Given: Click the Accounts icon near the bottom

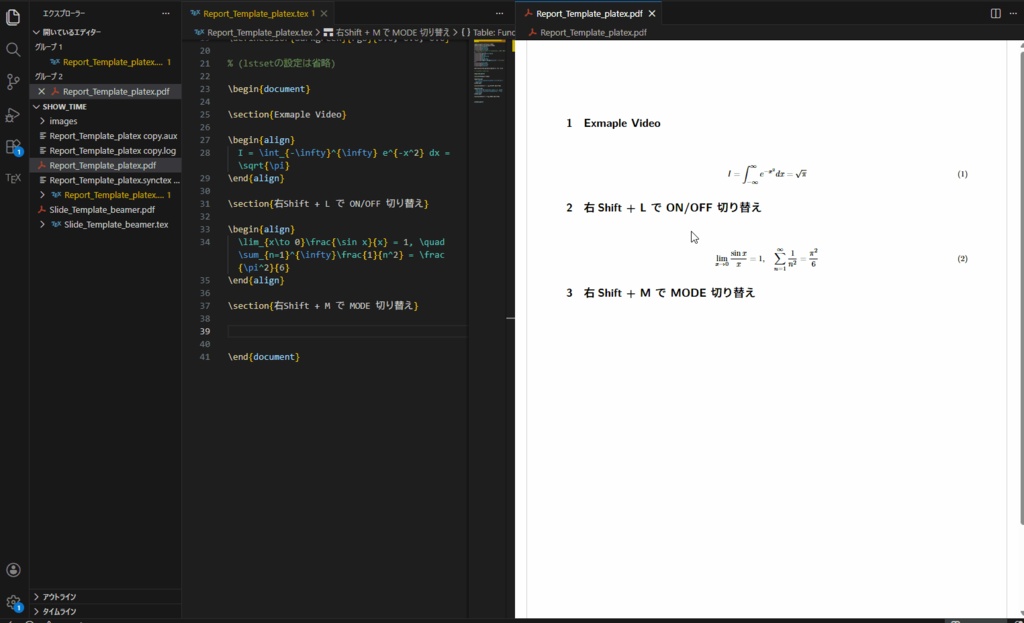Looking at the screenshot, I should 13,569.
